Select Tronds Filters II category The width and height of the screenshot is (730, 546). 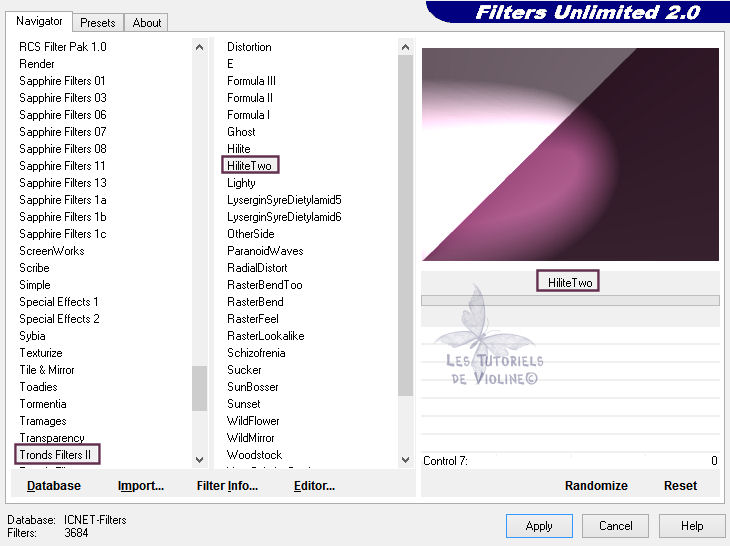pos(59,455)
